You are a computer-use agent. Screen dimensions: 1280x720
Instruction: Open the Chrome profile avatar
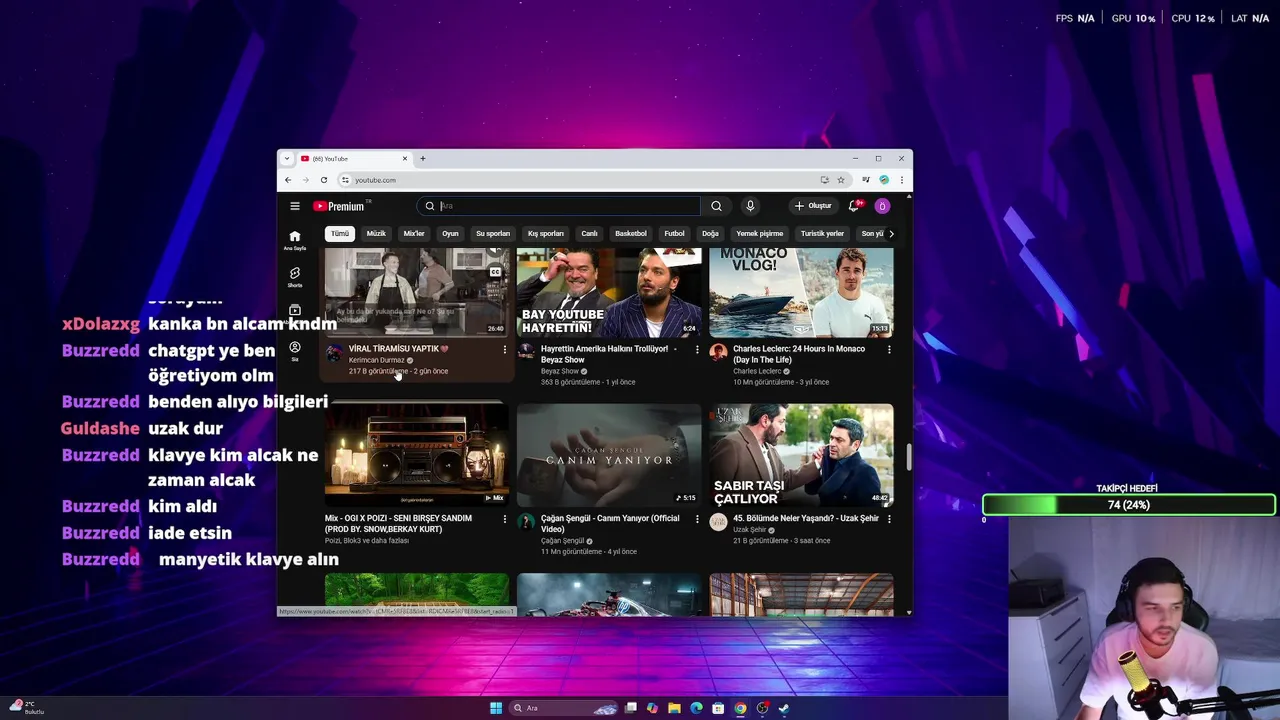point(884,180)
